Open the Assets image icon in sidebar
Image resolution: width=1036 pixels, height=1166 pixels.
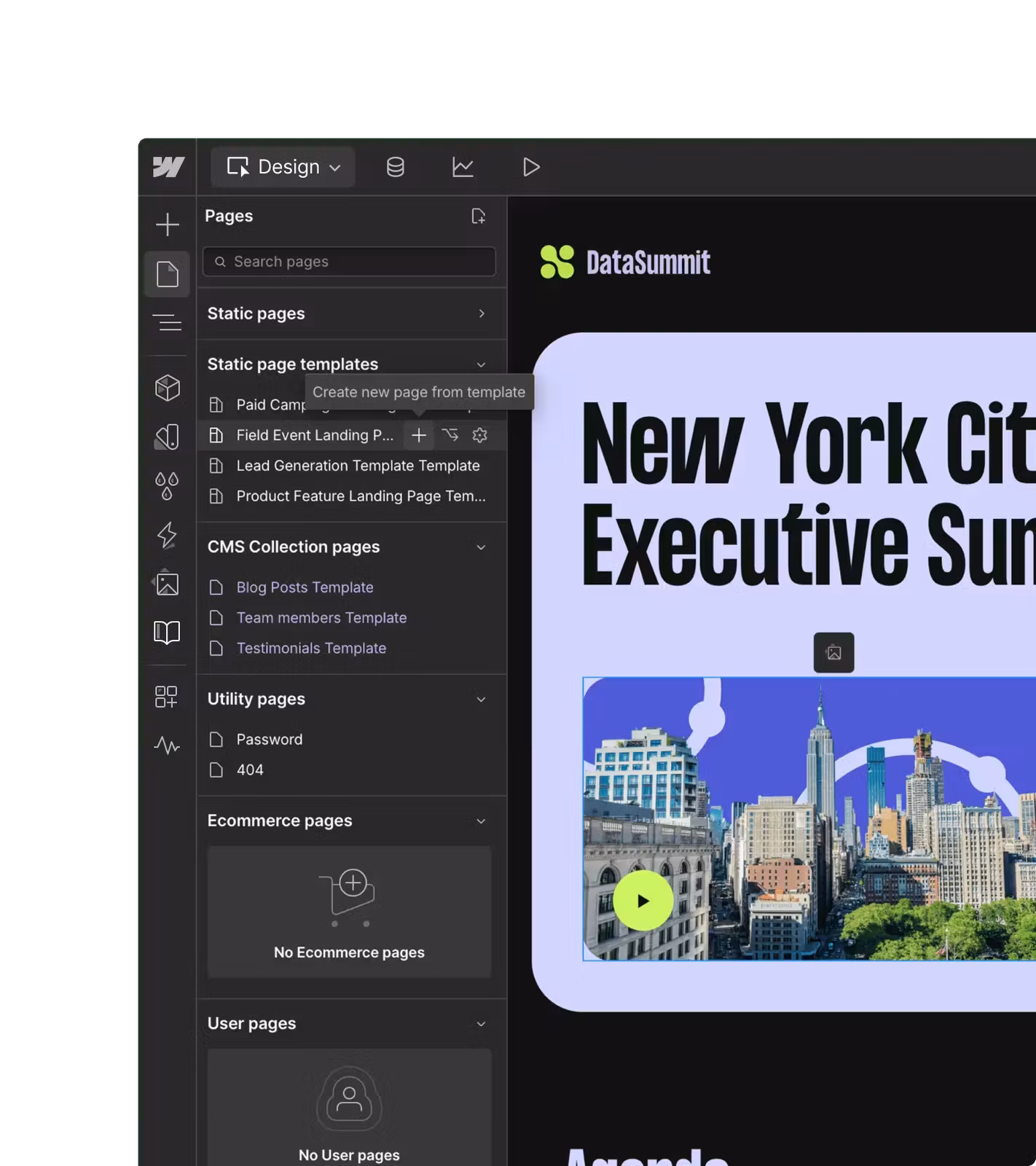tap(167, 584)
